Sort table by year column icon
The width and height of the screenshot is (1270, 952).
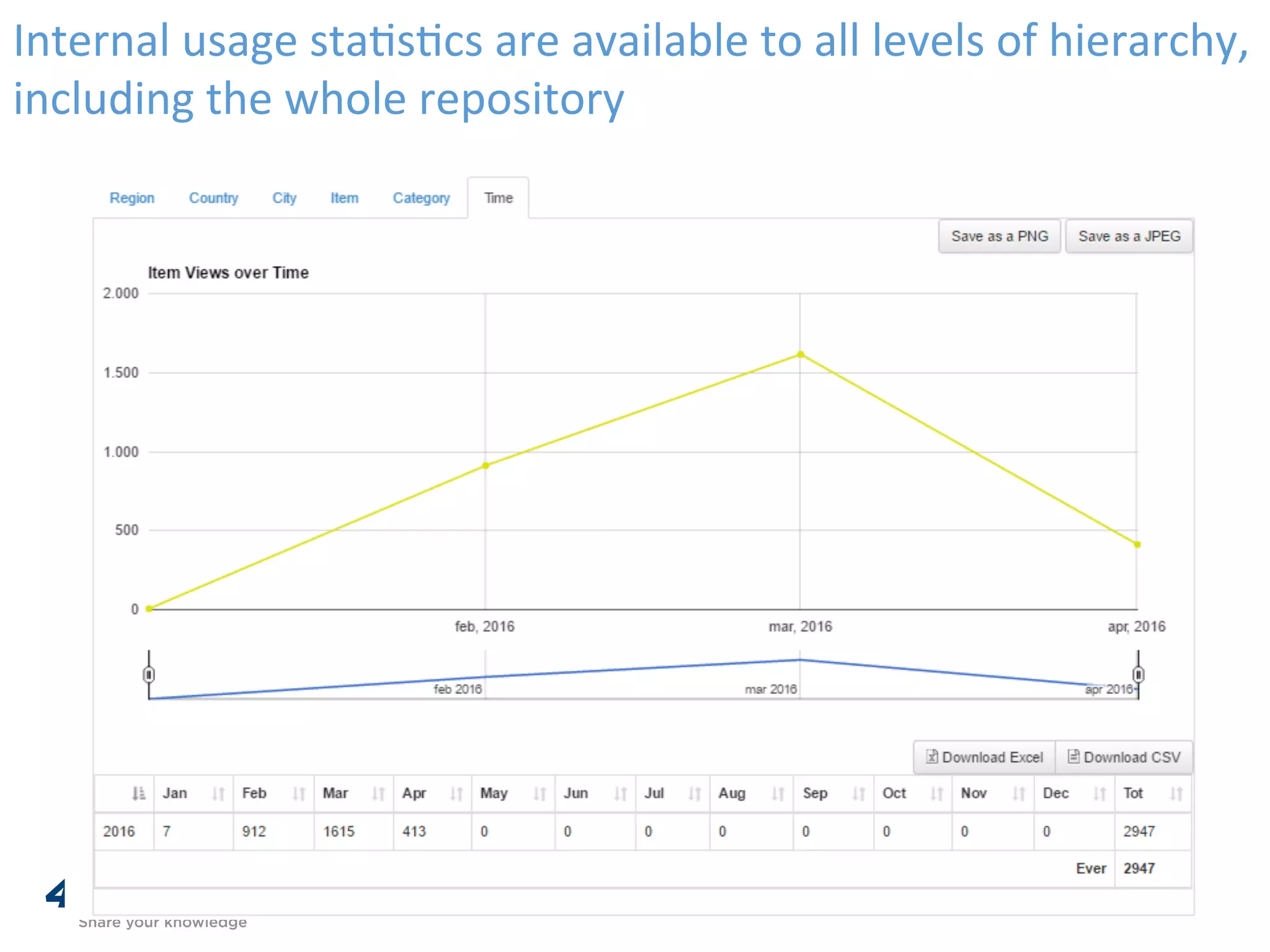coord(139,794)
